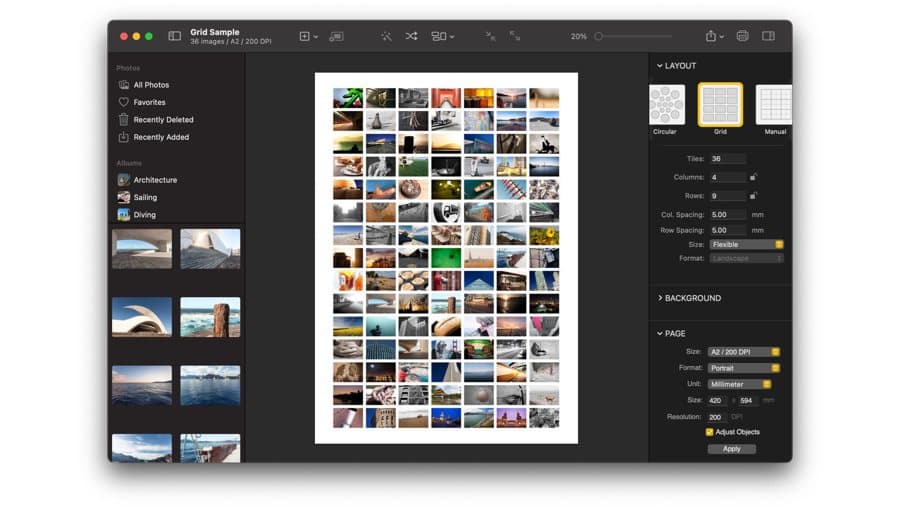
Task: Select the curved white building thumbnail in library
Action: pos(142,317)
